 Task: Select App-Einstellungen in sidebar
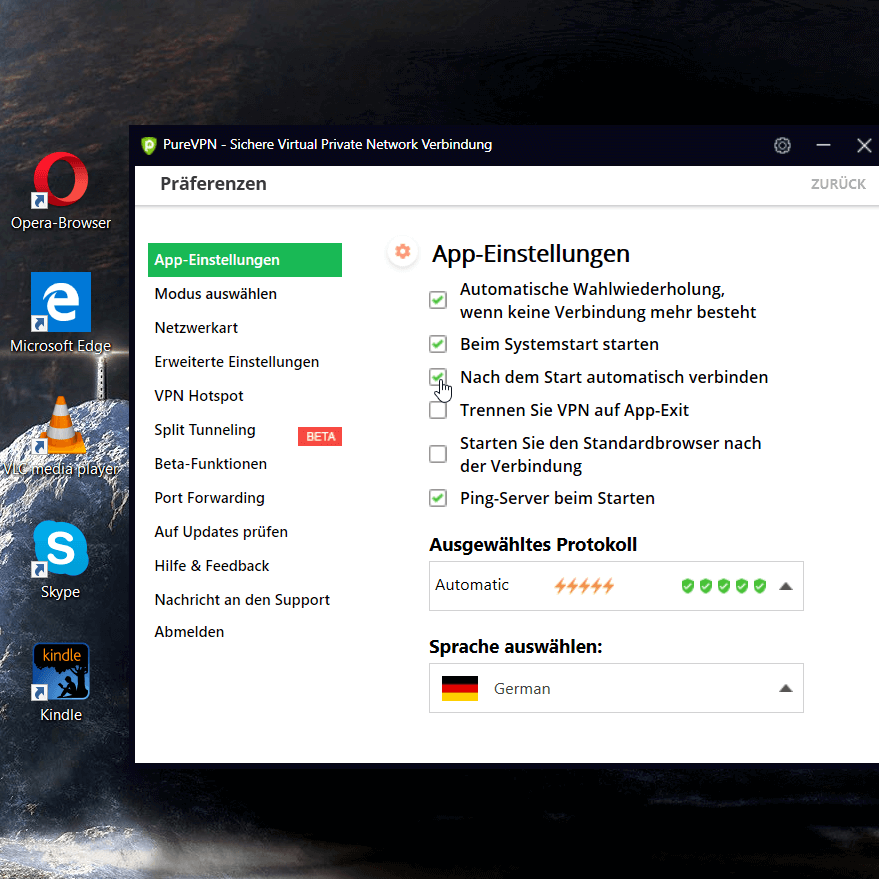click(244, 260)
